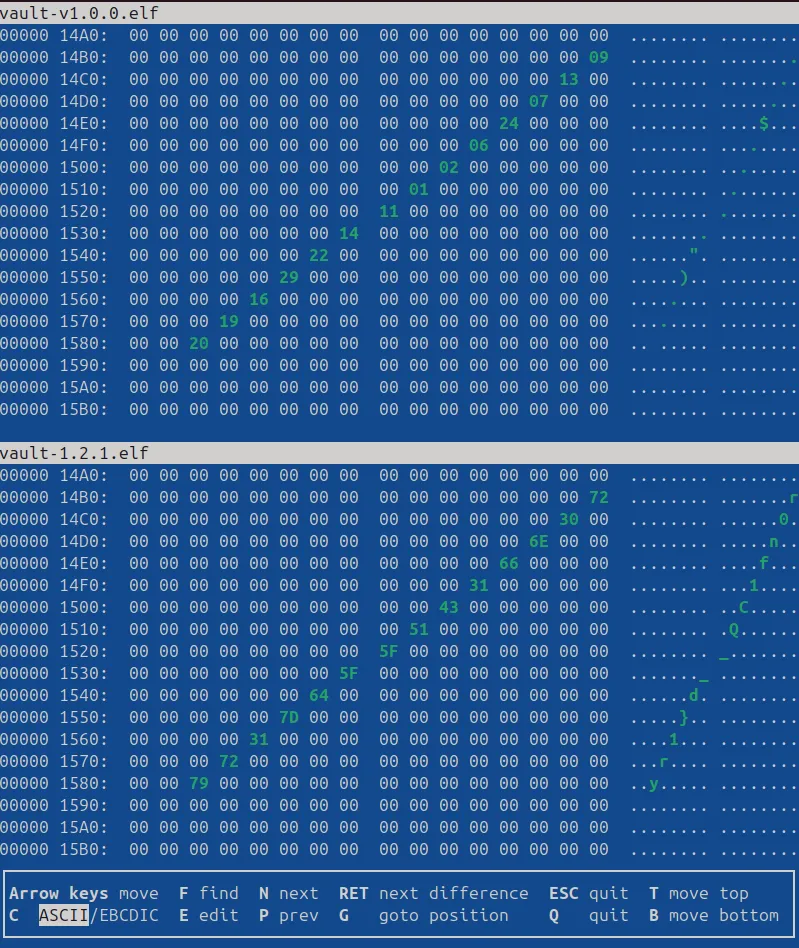This screenshot has width=799, height=948.
Task: Click the 'B move bottom' command
Action: pos(714,915)
